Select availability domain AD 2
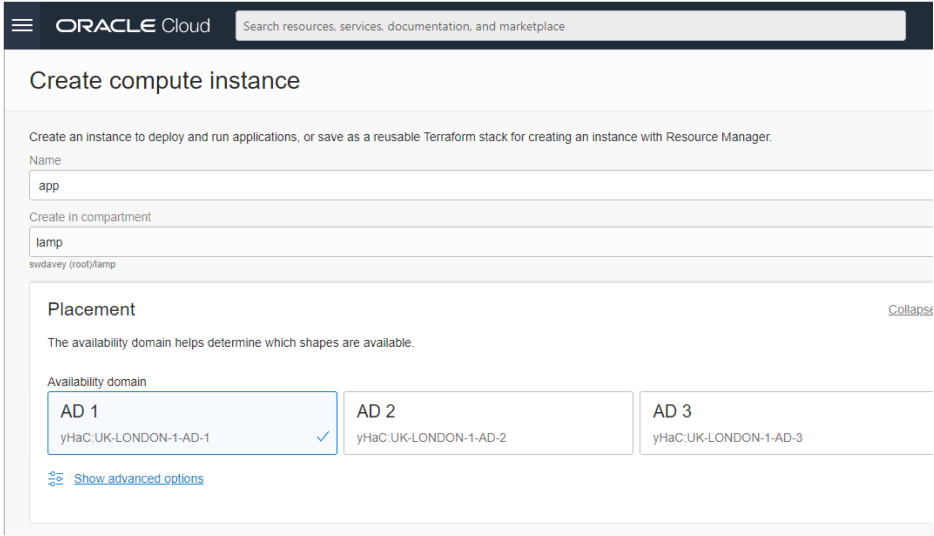The height and width of the screenshot is (536, 934). 488,423
